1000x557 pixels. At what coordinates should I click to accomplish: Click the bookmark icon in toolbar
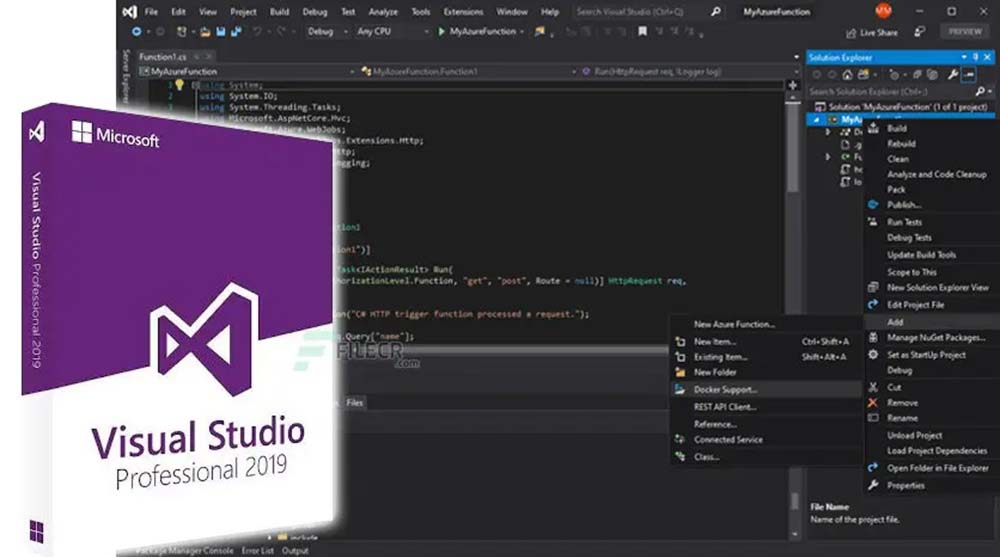coord(642,31)
